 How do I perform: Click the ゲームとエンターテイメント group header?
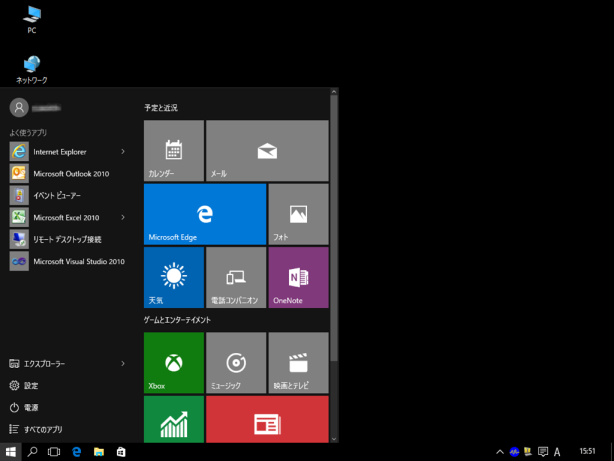click(x=177, y=320)
